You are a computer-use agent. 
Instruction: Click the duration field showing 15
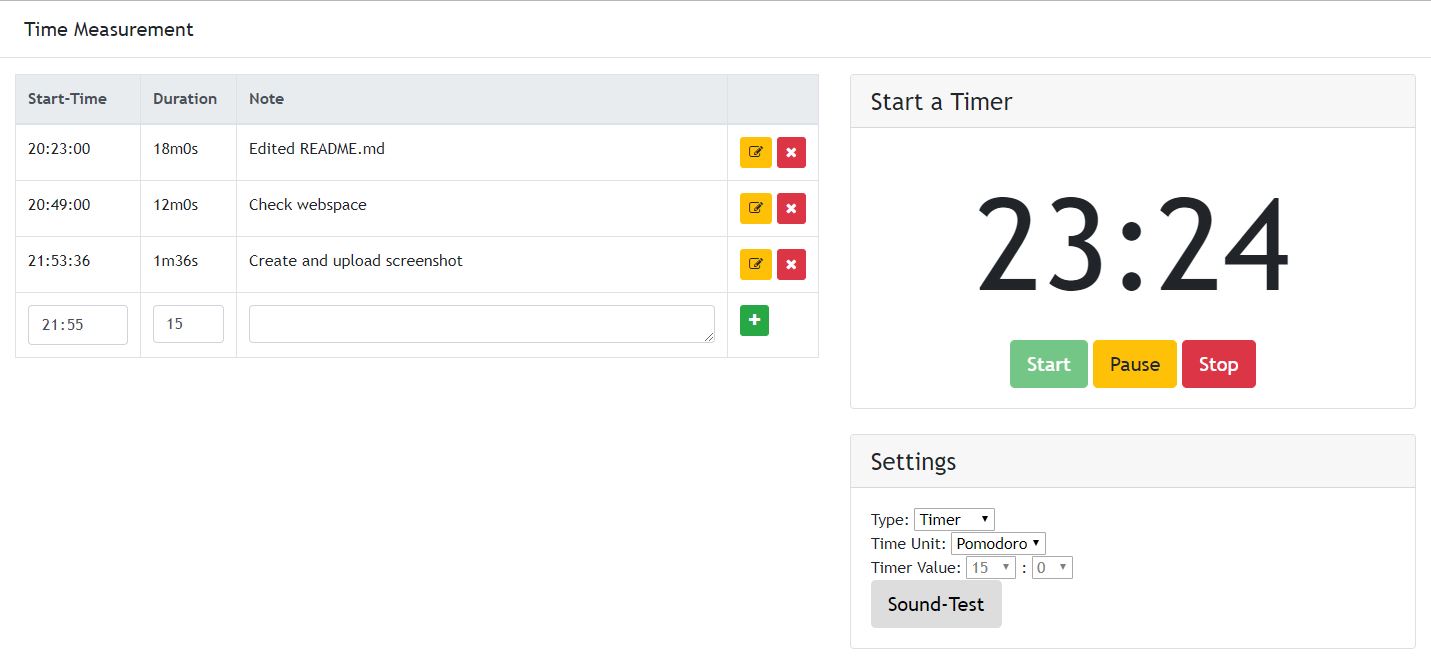188,324
